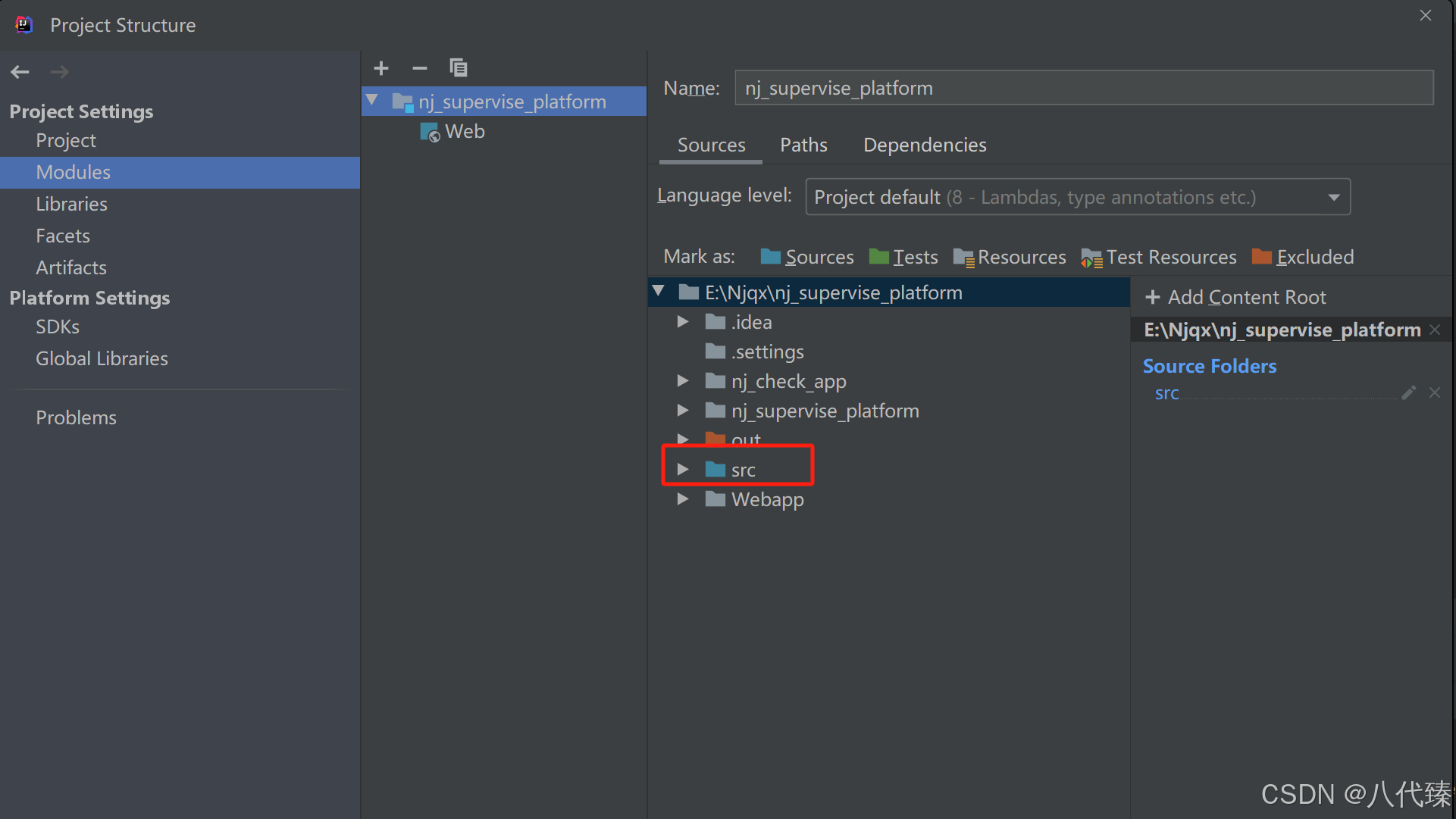Screen dimensions: 1456x819
Task: Click the module Name input field
Action: tap(1084, 88)
